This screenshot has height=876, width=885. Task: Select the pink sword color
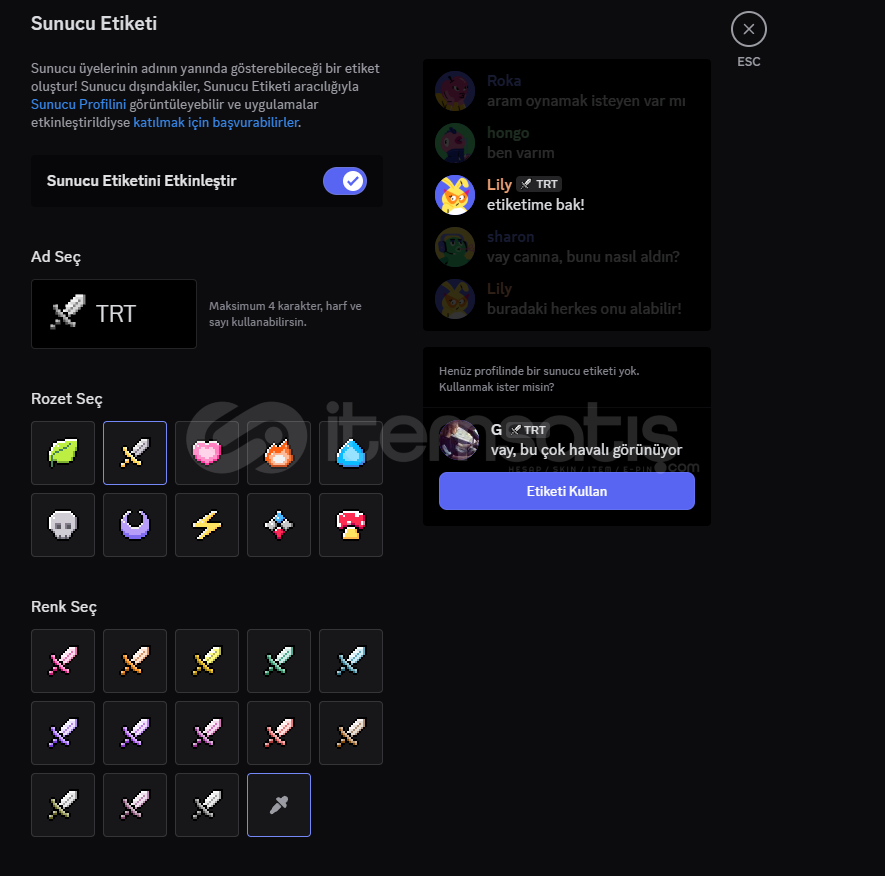63,661
